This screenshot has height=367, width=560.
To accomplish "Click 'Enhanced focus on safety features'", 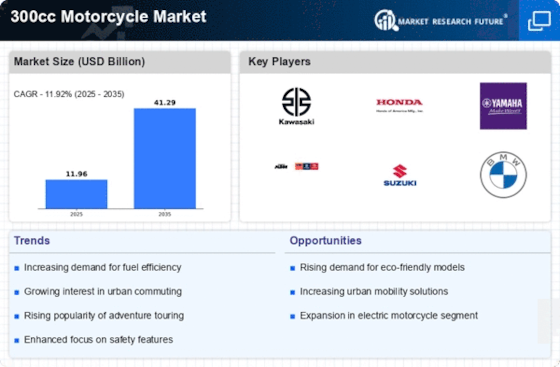I will [x=99, y=340].
